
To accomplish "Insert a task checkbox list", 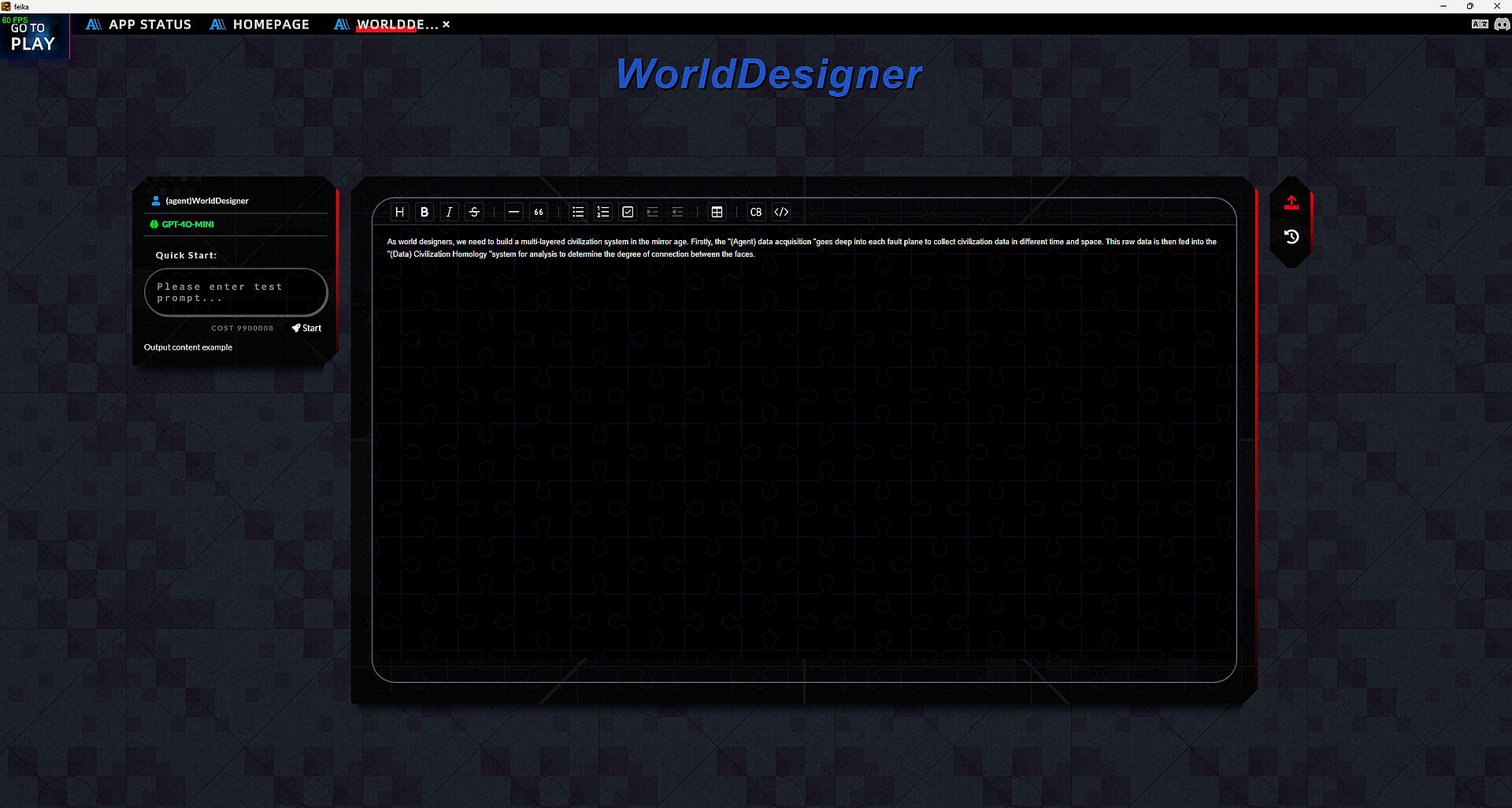I will (628, 212).
